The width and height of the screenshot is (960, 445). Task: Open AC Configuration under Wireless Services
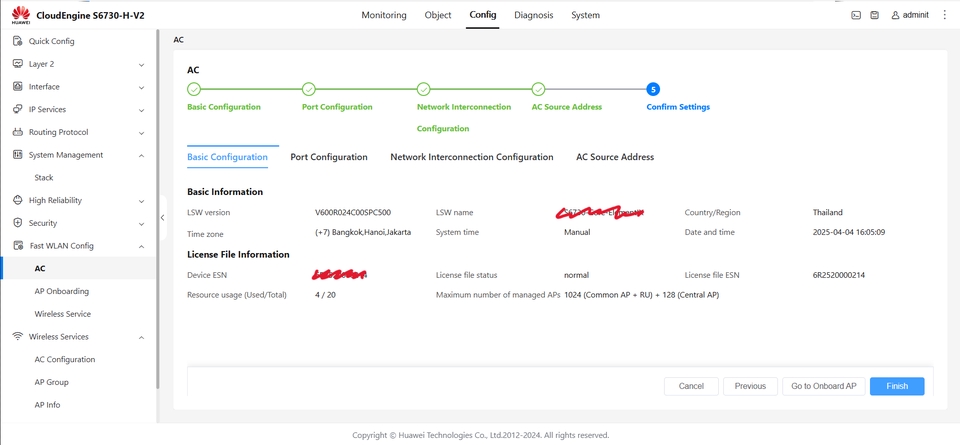(65, 359)
